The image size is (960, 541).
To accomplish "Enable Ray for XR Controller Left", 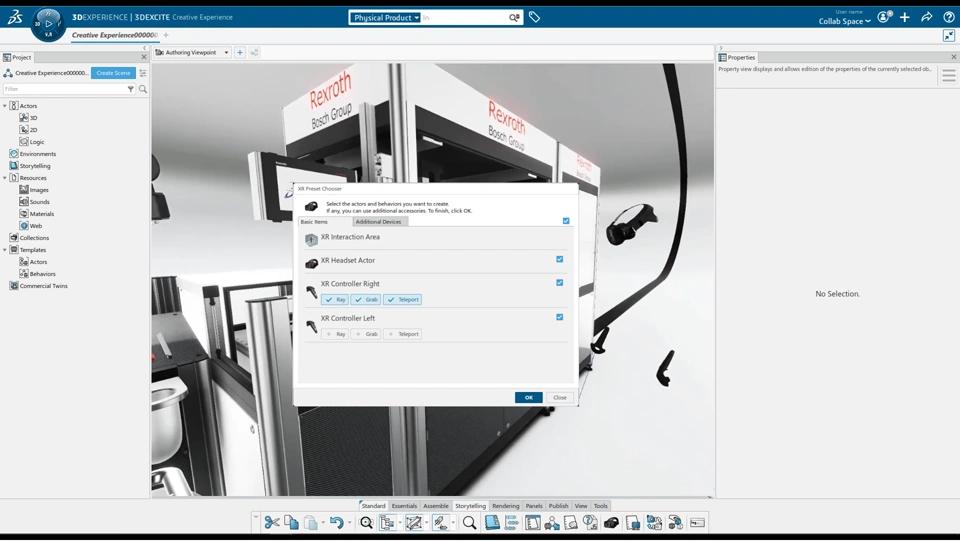I will coord(335,334).
